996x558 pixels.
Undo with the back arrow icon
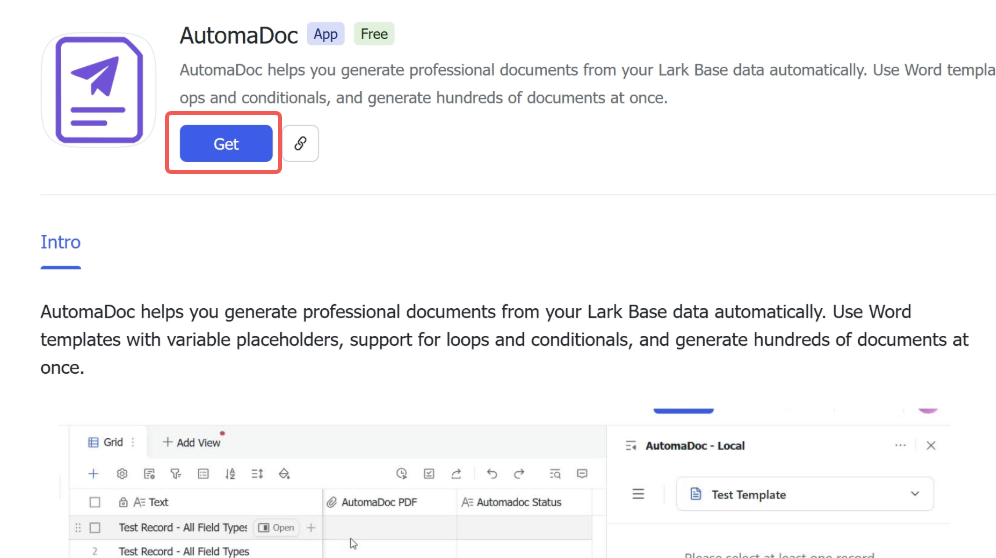(x=492, y=473)
